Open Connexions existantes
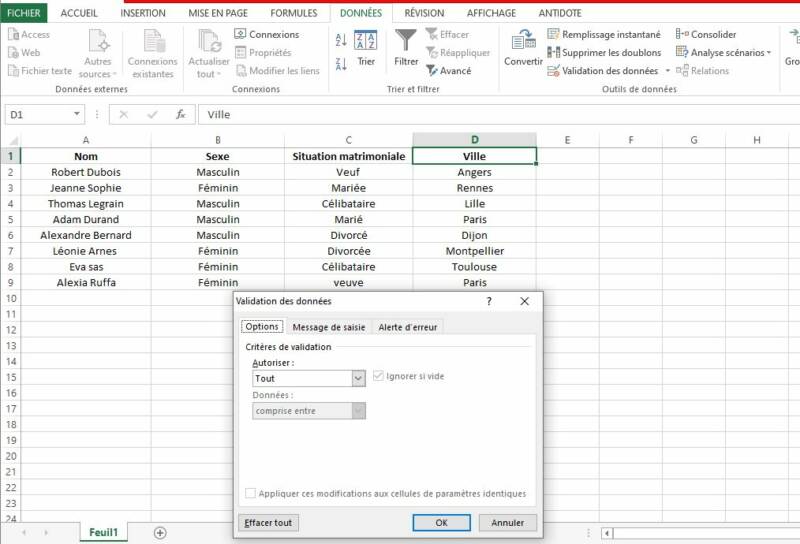 point(153,54)
